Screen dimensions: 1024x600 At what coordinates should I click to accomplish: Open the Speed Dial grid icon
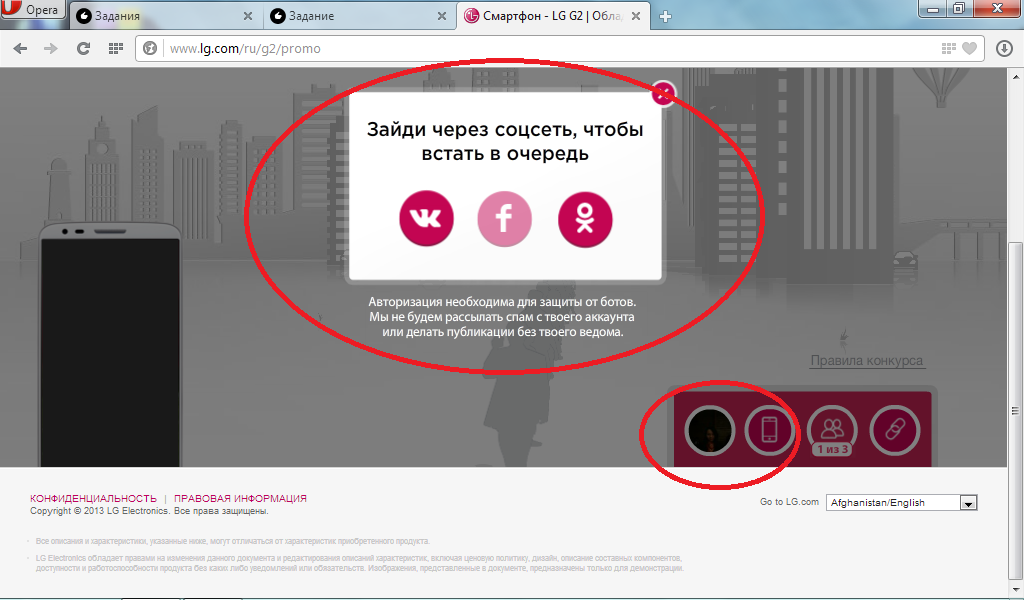[x=116, y=48]
